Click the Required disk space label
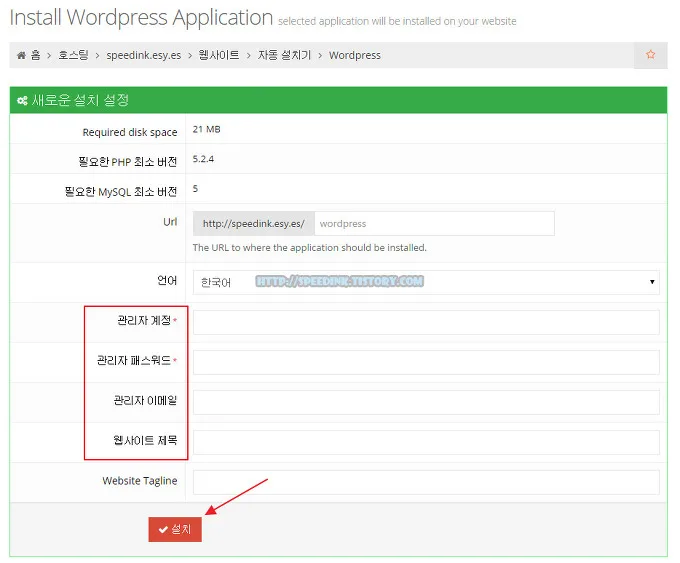 [130, 132]
